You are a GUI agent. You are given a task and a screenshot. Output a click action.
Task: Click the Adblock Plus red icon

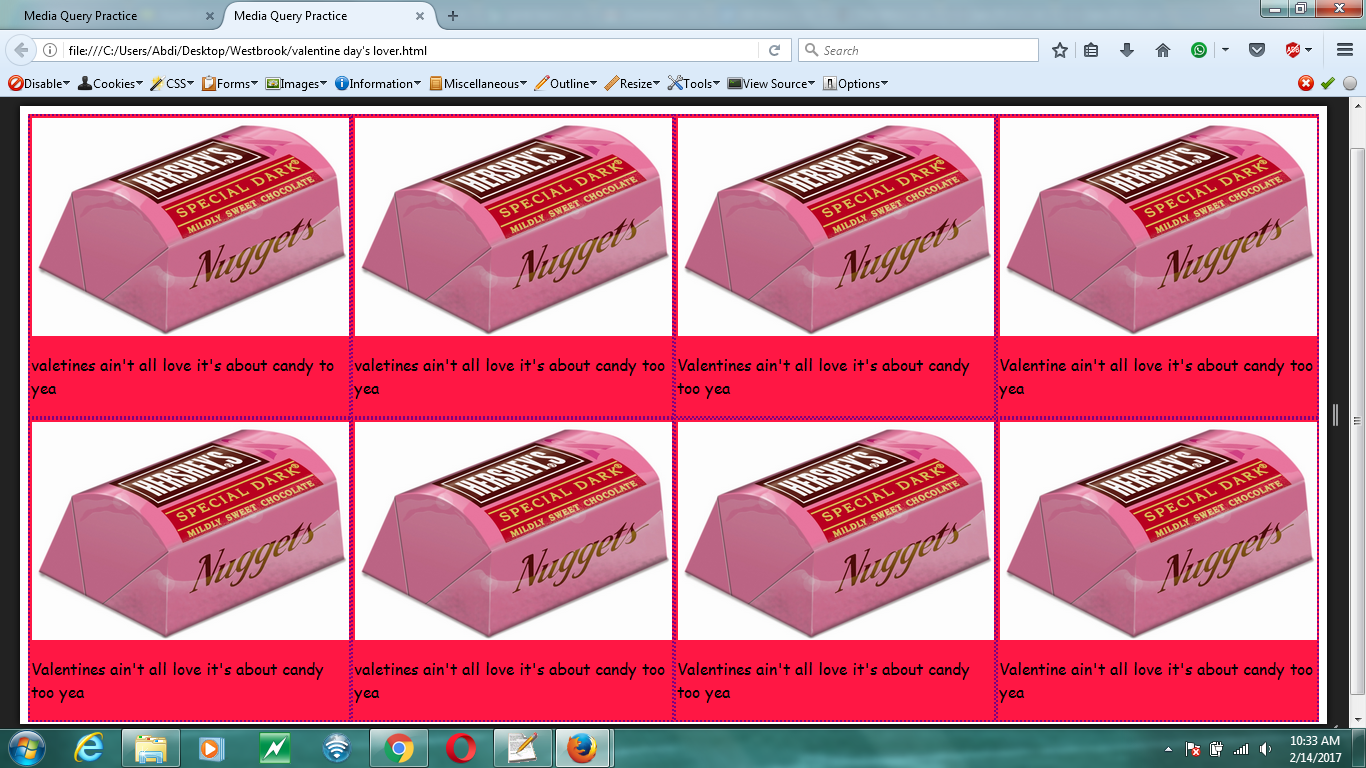pos(1292,50)
